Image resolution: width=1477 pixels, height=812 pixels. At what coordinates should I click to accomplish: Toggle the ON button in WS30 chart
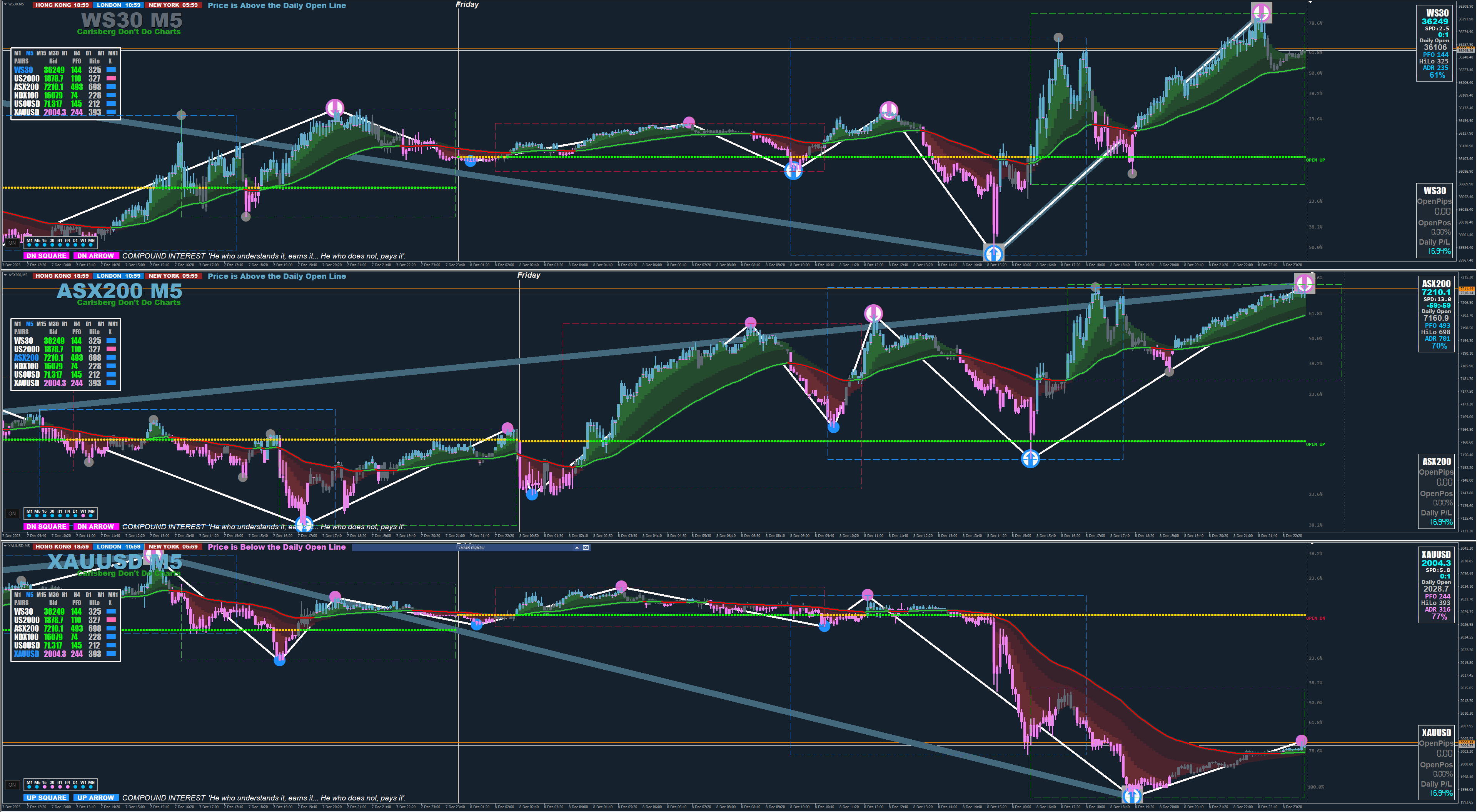point(12,243)
